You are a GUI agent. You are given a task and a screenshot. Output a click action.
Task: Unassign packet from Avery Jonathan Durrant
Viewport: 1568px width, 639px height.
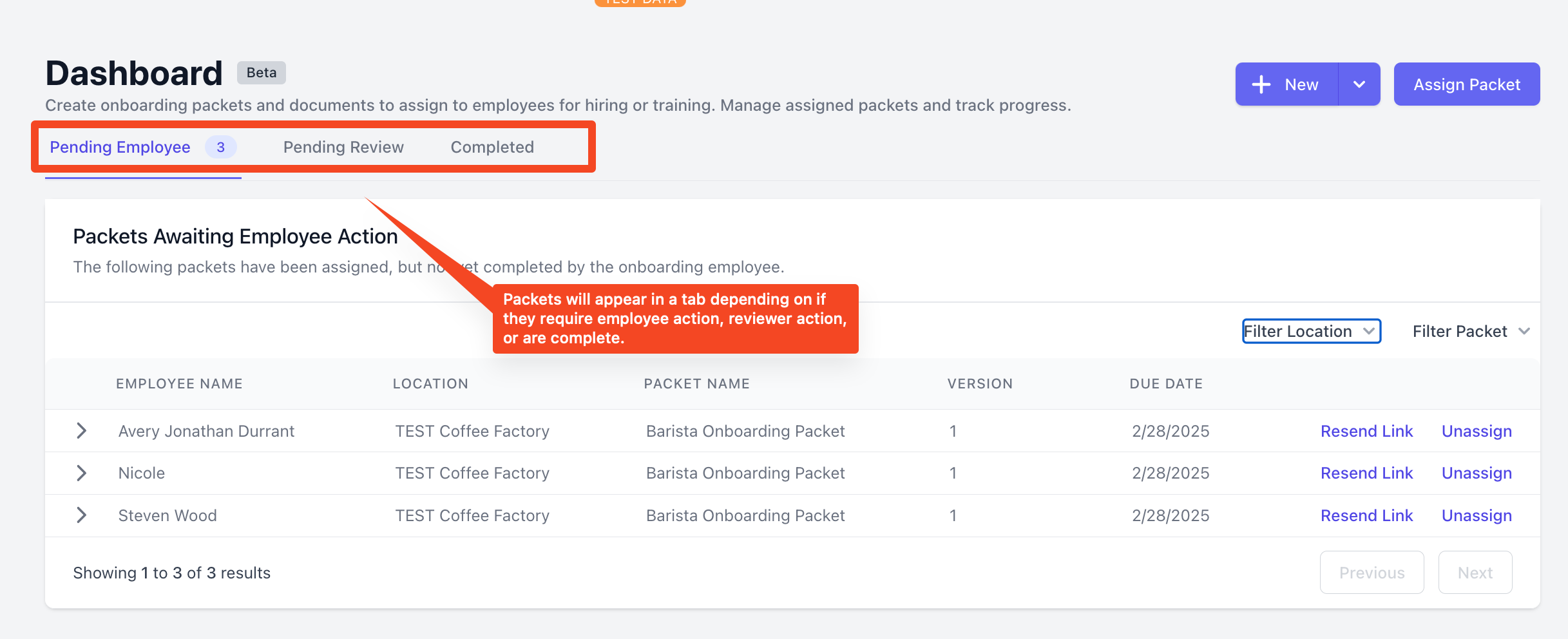point(1477,431)
